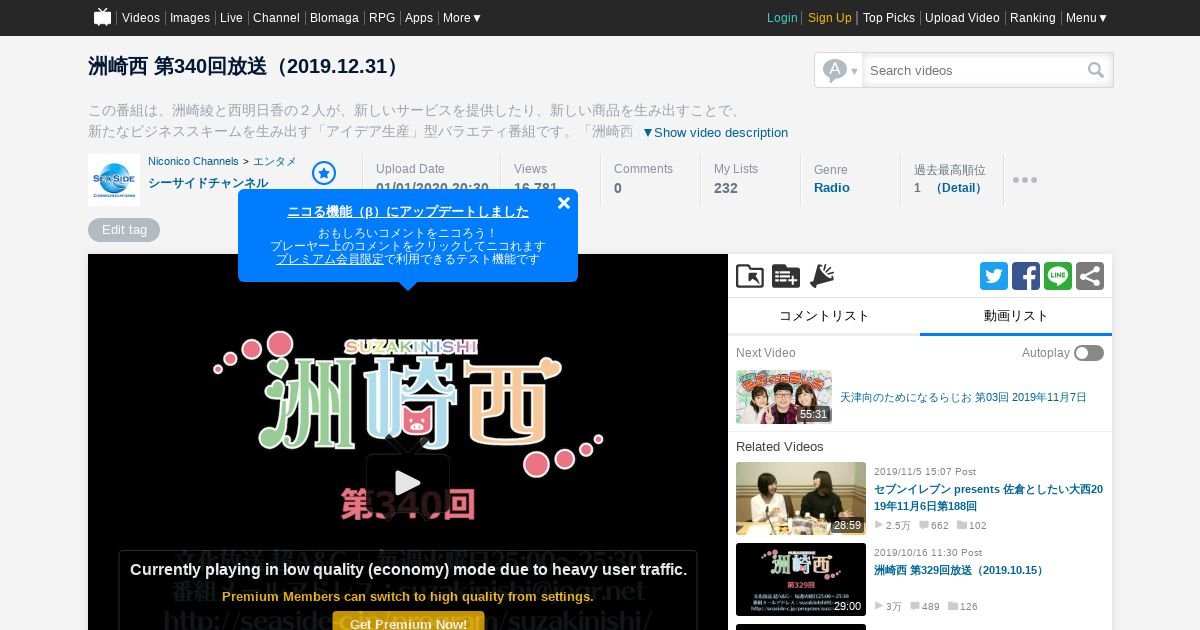Open the 洲崎西 第329回 video thumbnail

click(x=801, y=579)
